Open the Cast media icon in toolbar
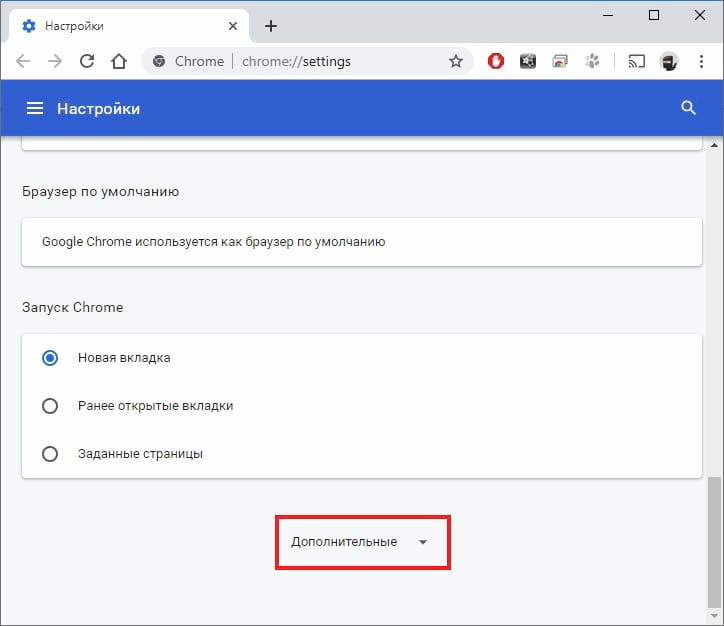 pyautogui.click(x=637, y=61)
